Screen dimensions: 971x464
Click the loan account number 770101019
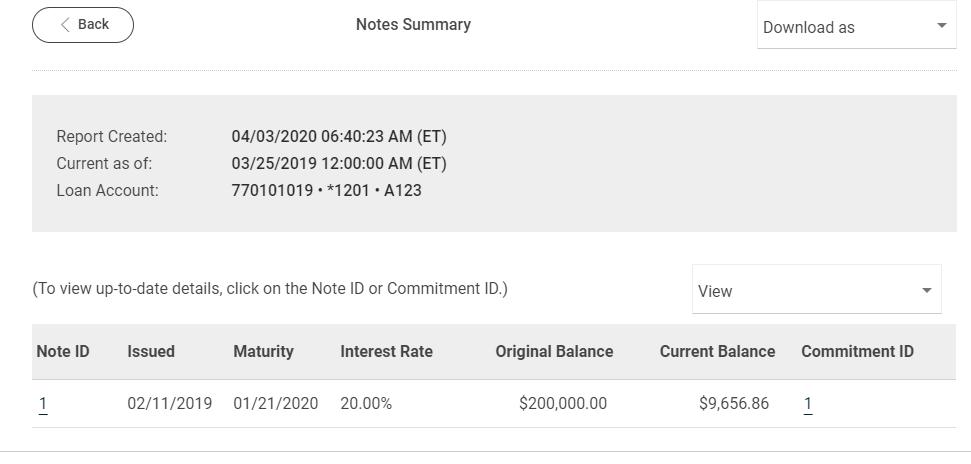click(x=272, y=190)
